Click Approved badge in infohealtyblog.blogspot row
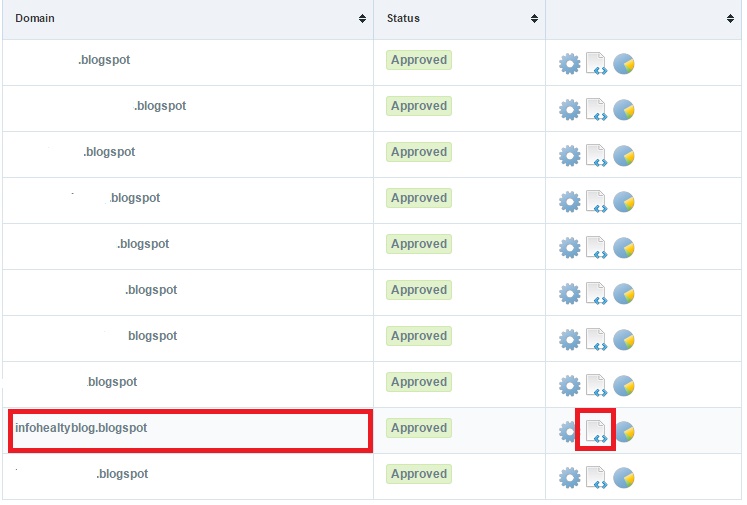 (419, 428)
